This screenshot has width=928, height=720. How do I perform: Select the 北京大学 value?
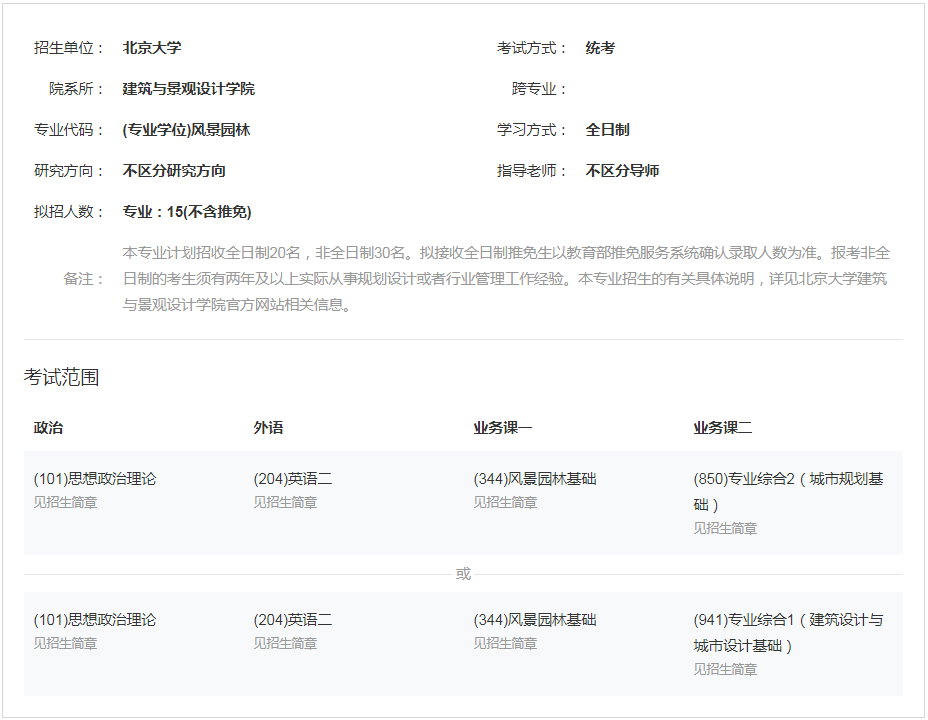[152, 48]
